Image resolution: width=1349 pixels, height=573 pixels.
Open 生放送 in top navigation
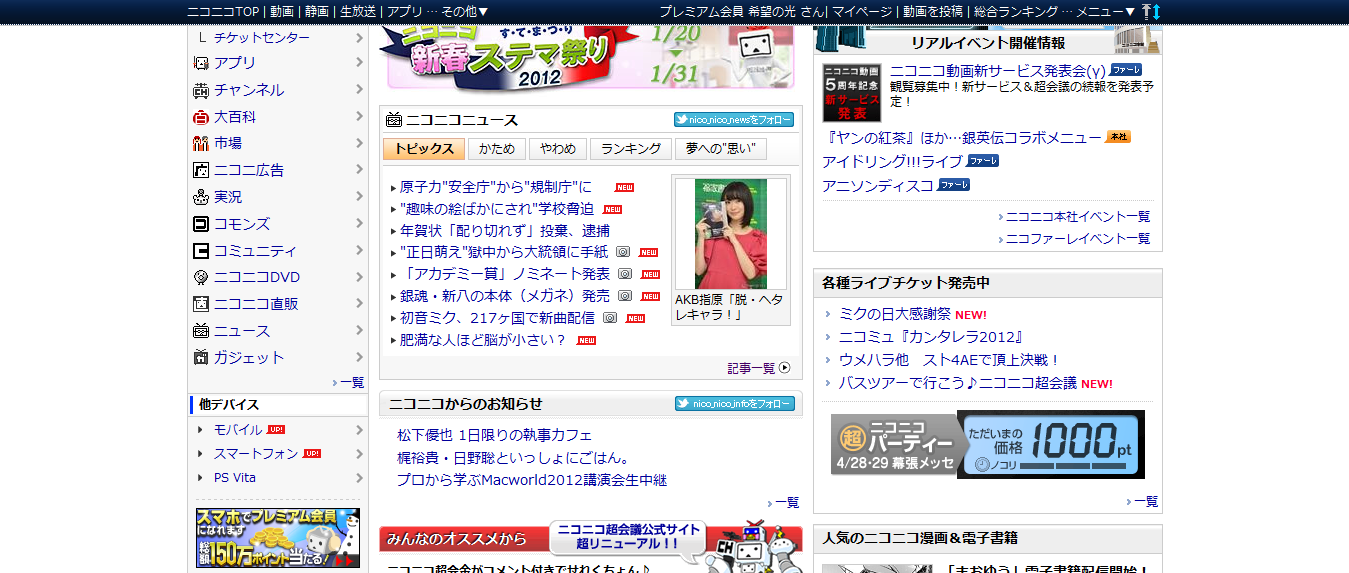click(357, 11)
